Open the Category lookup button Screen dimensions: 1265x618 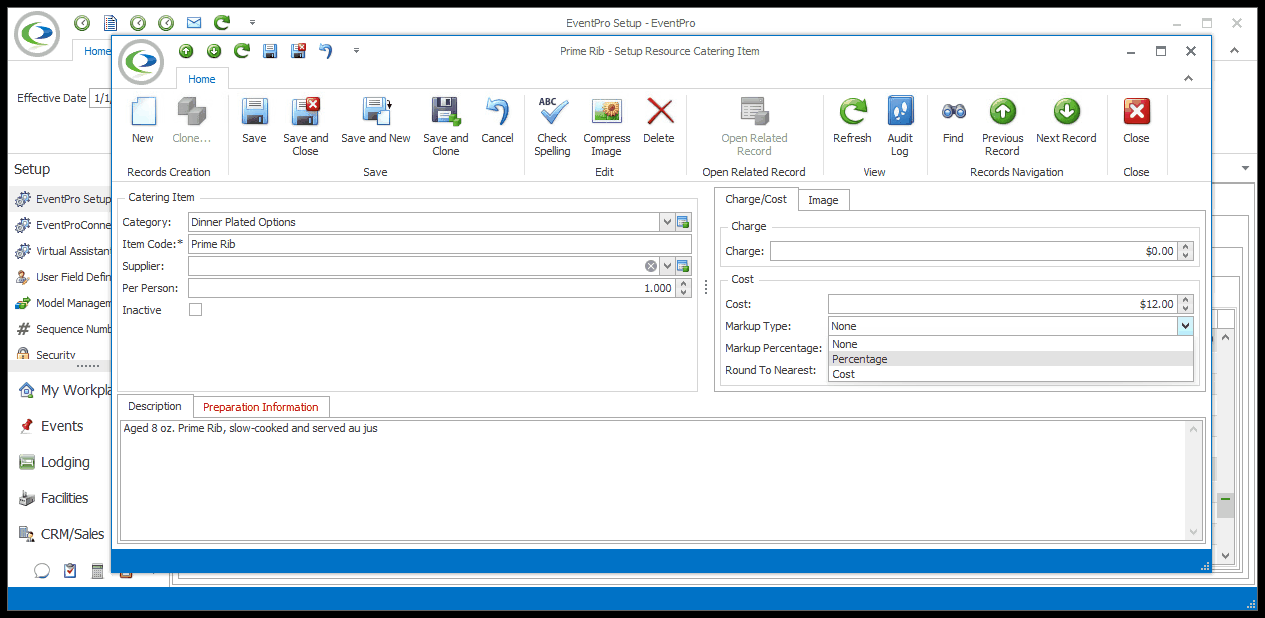click(x=683, y=222)
